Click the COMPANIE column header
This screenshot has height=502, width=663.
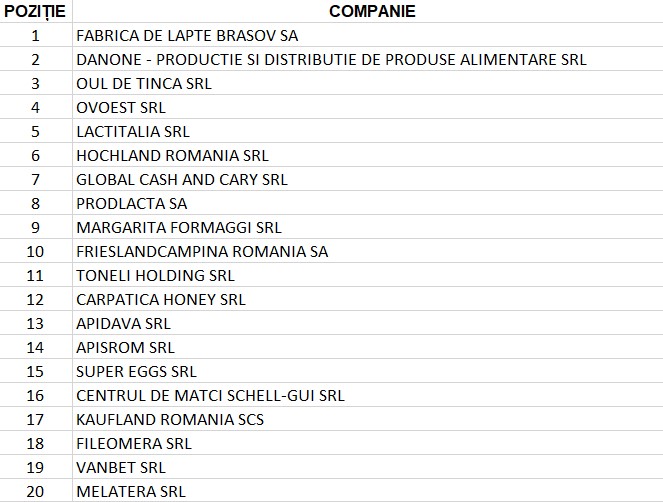tap(365, 11)
